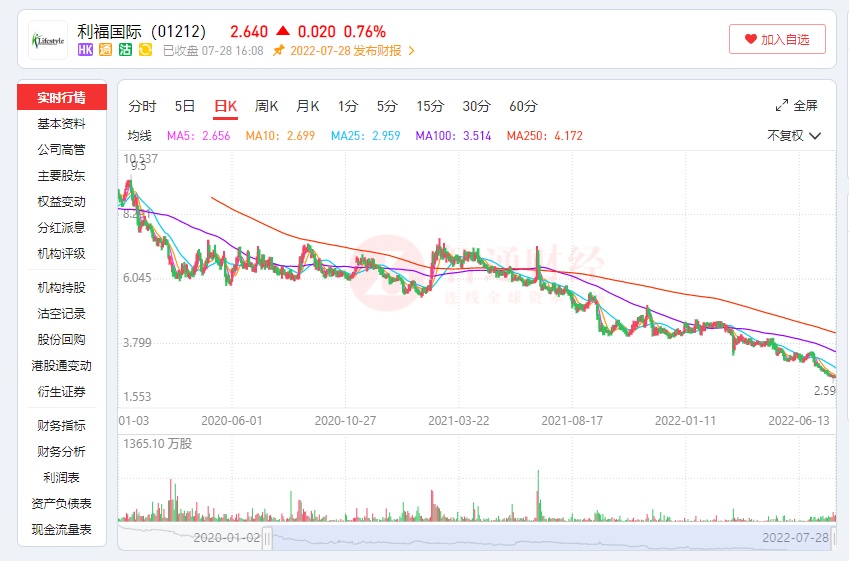Toggle the MA250 moving average line
Screen dimensions: 849x561
544,136
